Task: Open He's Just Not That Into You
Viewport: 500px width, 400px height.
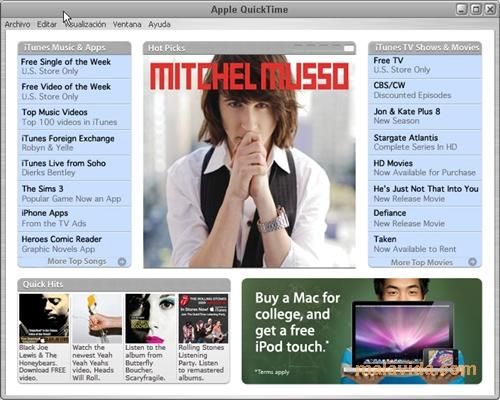Action: point(425,194)
